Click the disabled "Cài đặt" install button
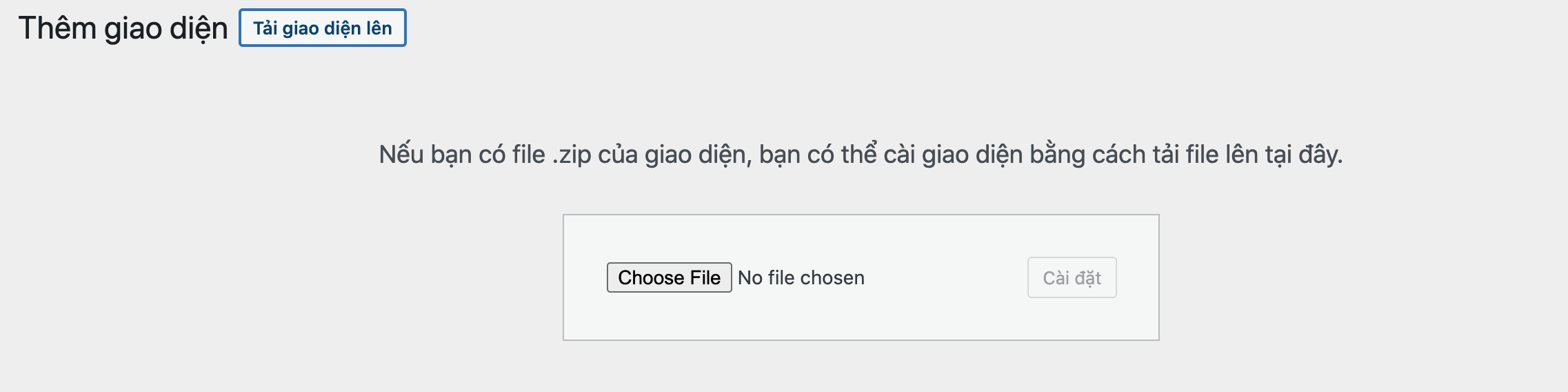The width and height of the screenshot is (1568, 392). [1072, 277]
